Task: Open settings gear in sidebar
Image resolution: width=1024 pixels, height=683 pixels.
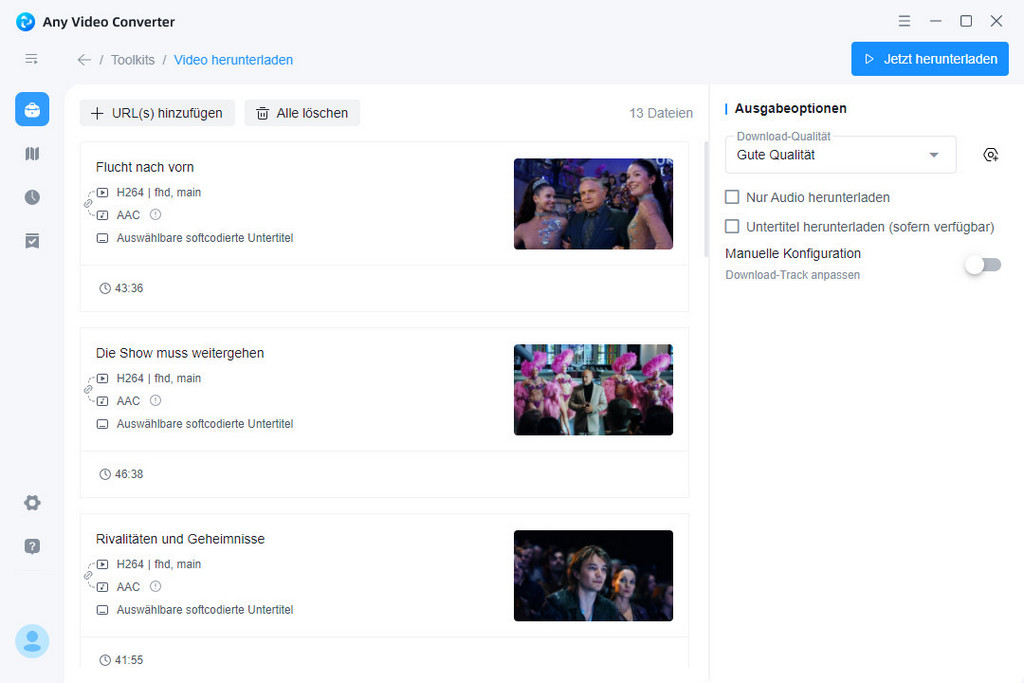Action: [32, 503]
